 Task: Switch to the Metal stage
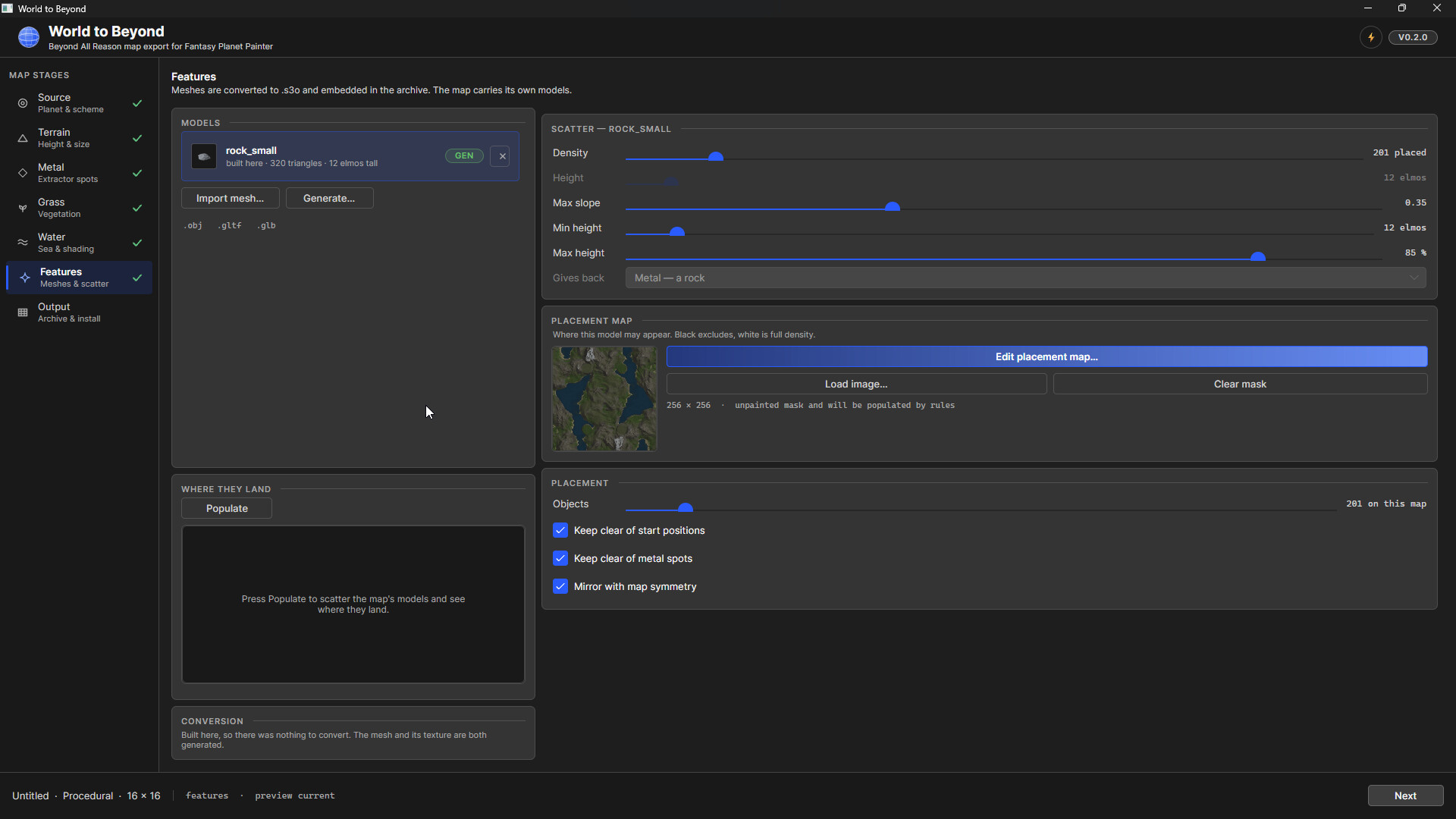(x=79, y=173)
